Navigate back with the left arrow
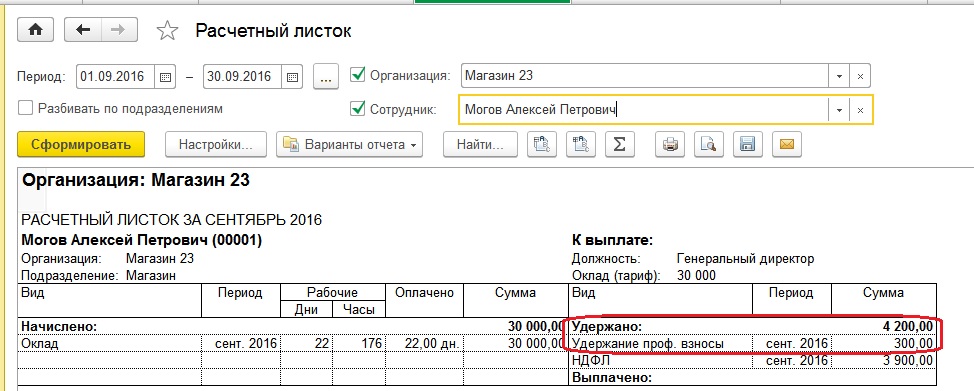Screen dimensions: 974x391 coord(83,30)
